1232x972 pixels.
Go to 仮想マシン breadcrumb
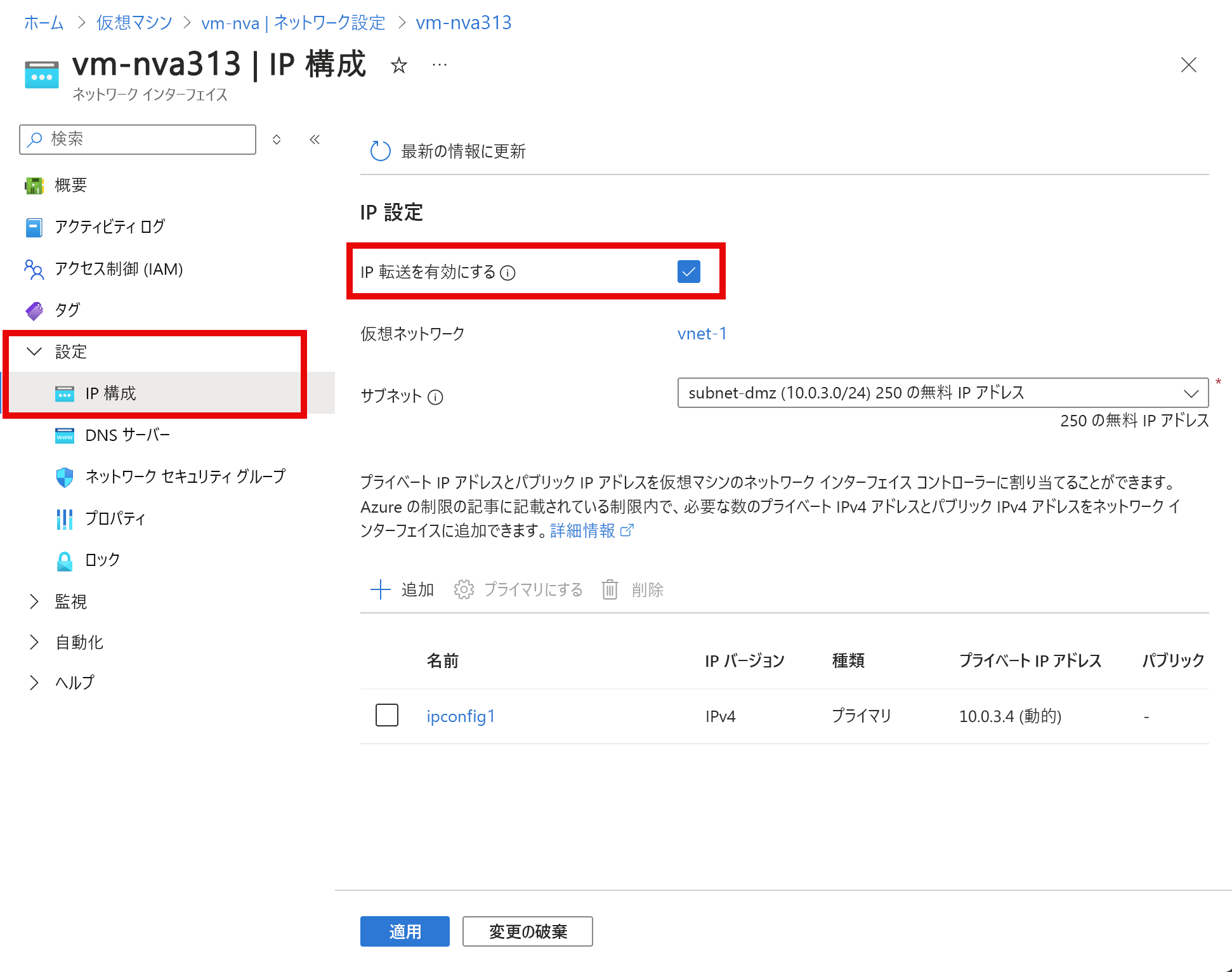click(x=134, y=23)
